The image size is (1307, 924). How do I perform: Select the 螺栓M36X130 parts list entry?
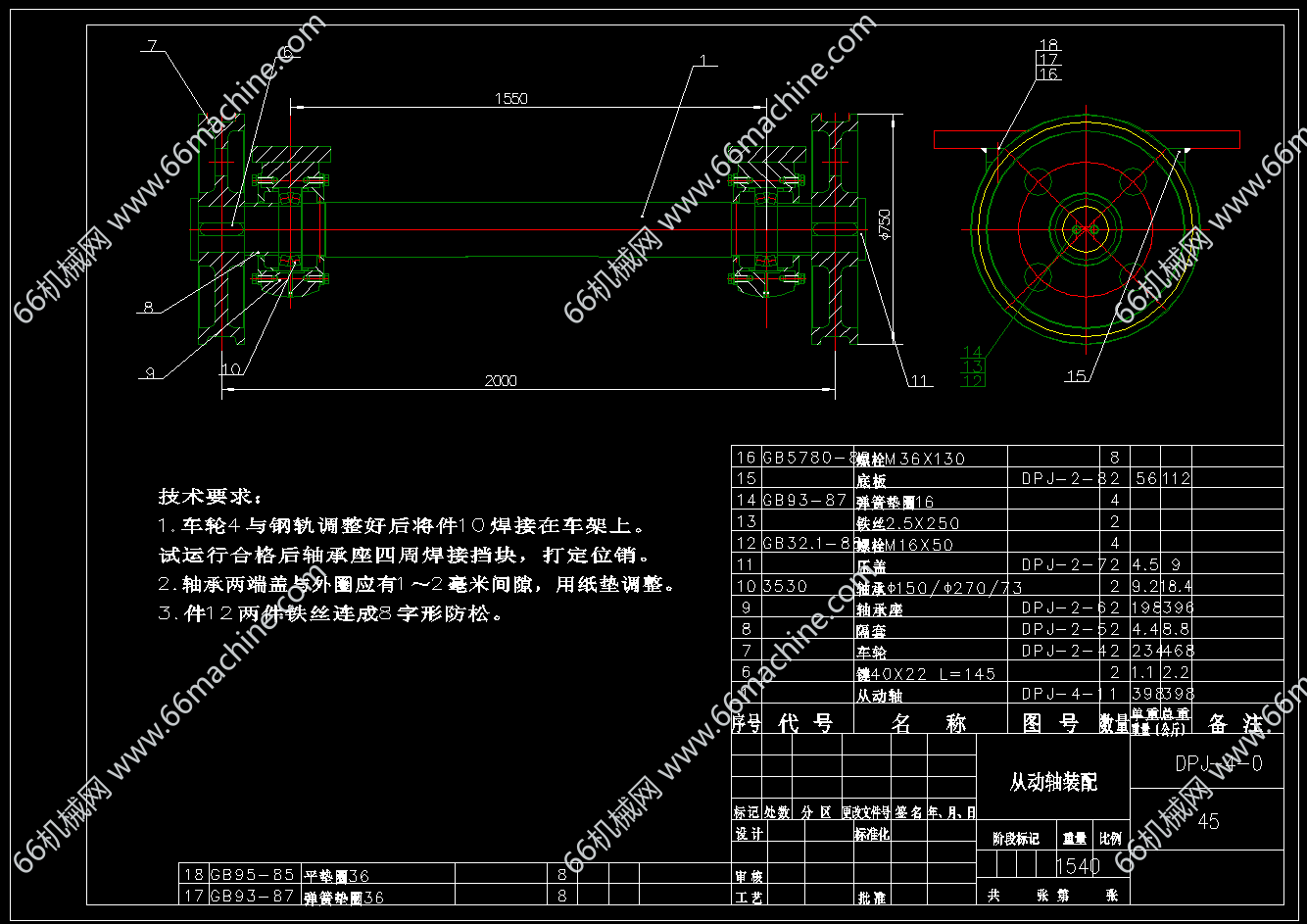910,458
